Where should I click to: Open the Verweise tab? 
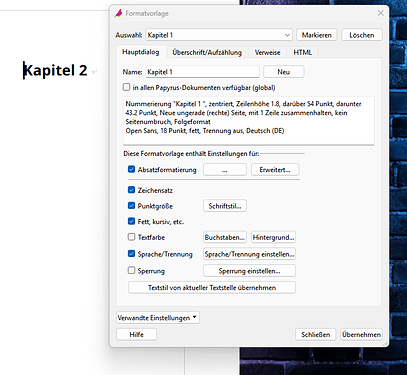pyautogui.click(x=267, y=52)
